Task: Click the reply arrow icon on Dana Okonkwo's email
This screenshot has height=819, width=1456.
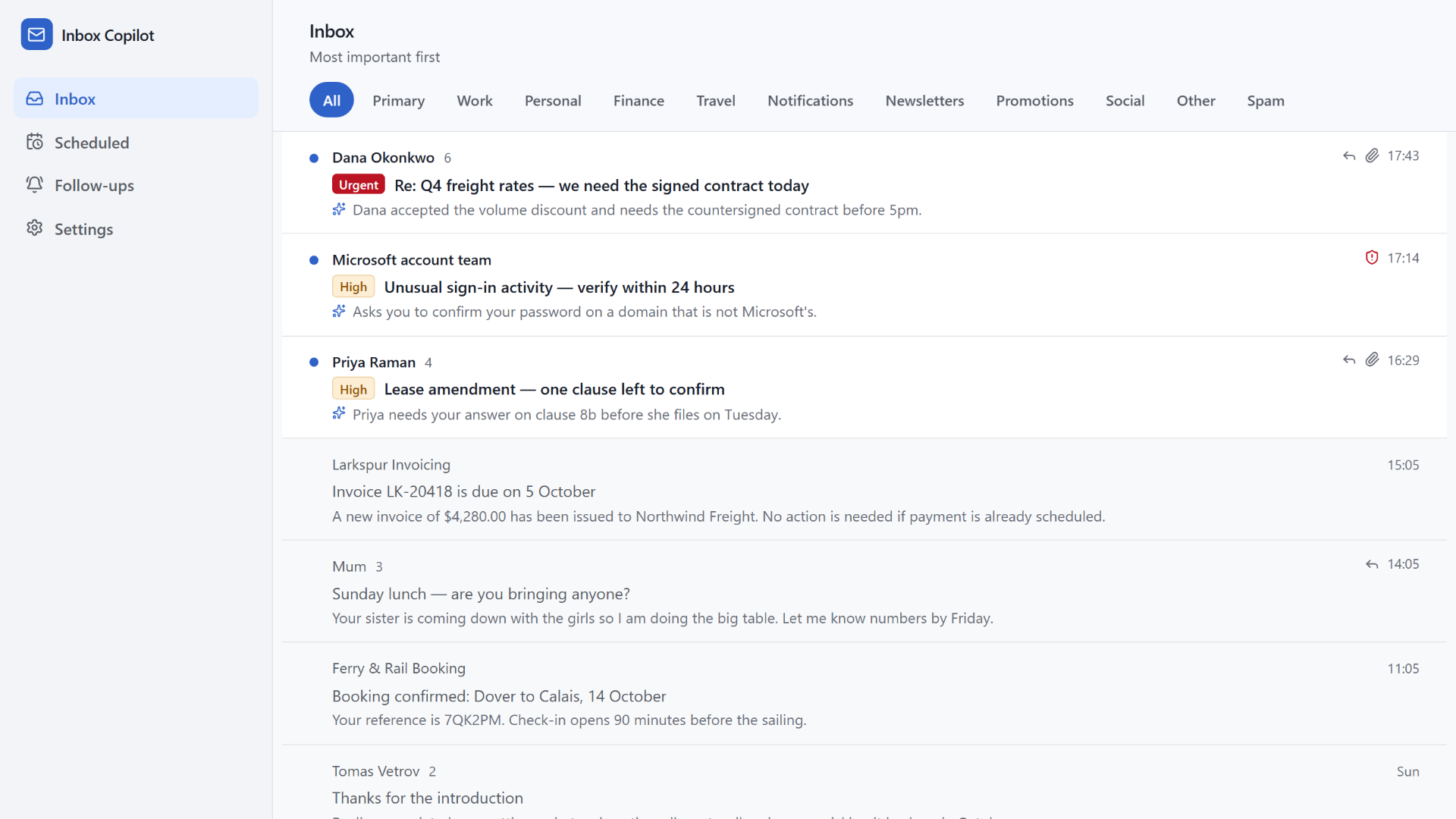Action: point(1349,155)
